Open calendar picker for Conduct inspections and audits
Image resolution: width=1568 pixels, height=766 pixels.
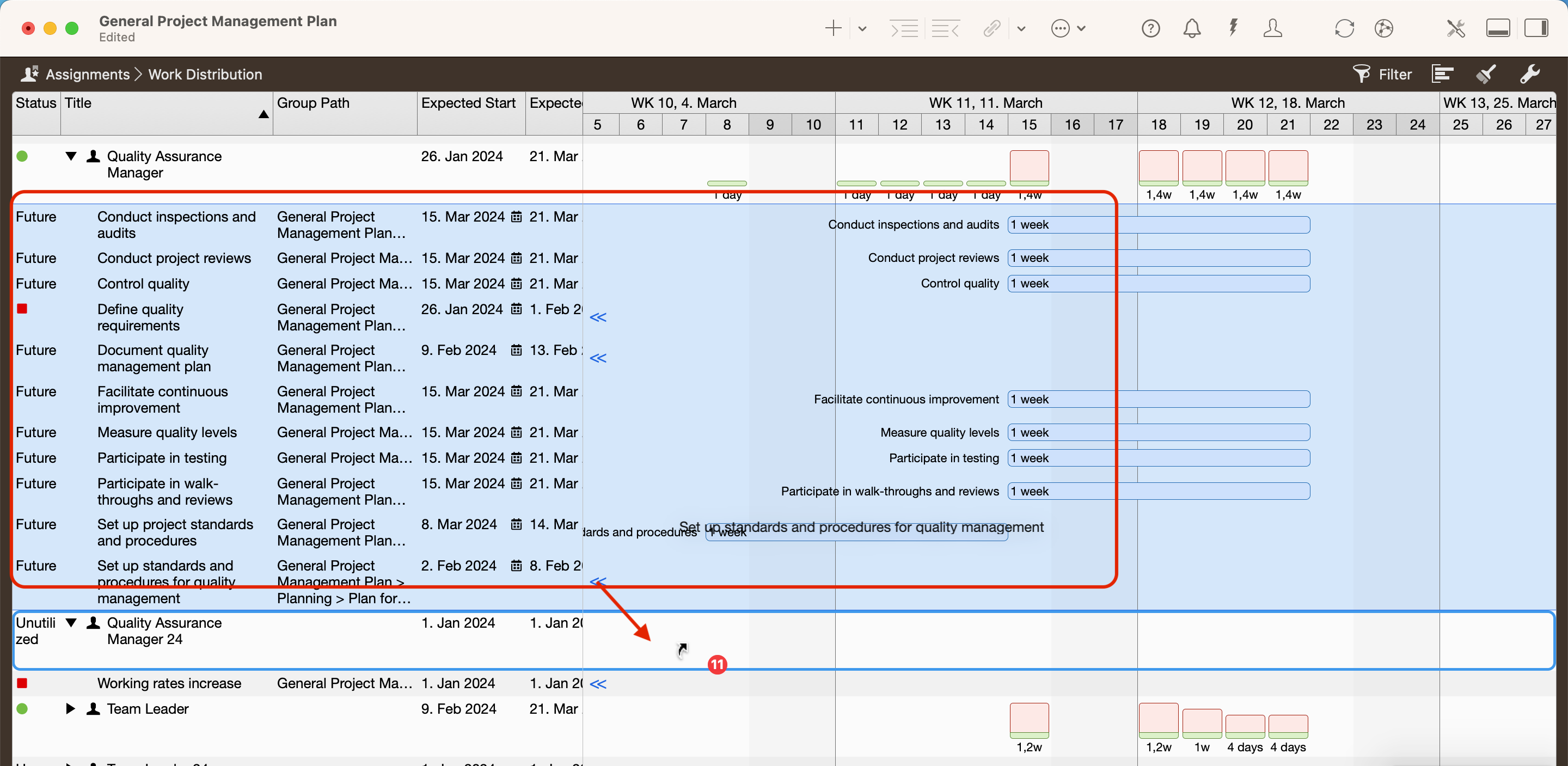tap(516, 217)
